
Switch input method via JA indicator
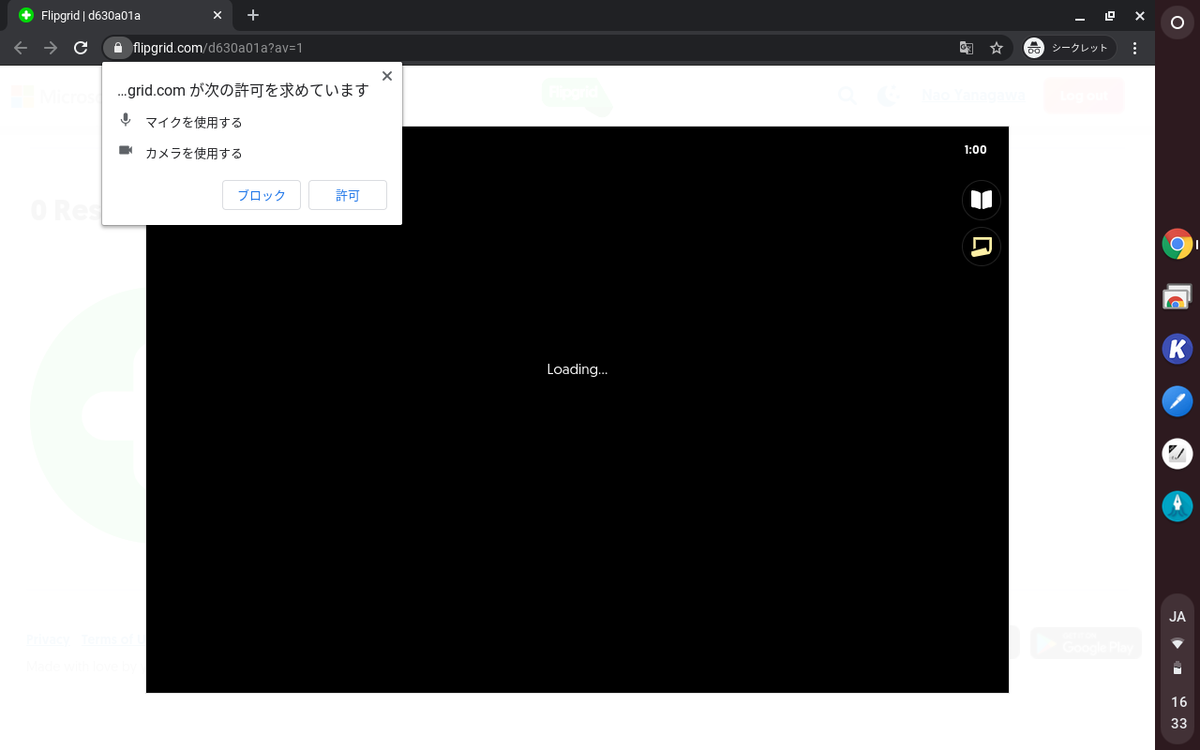[1177, 617]
